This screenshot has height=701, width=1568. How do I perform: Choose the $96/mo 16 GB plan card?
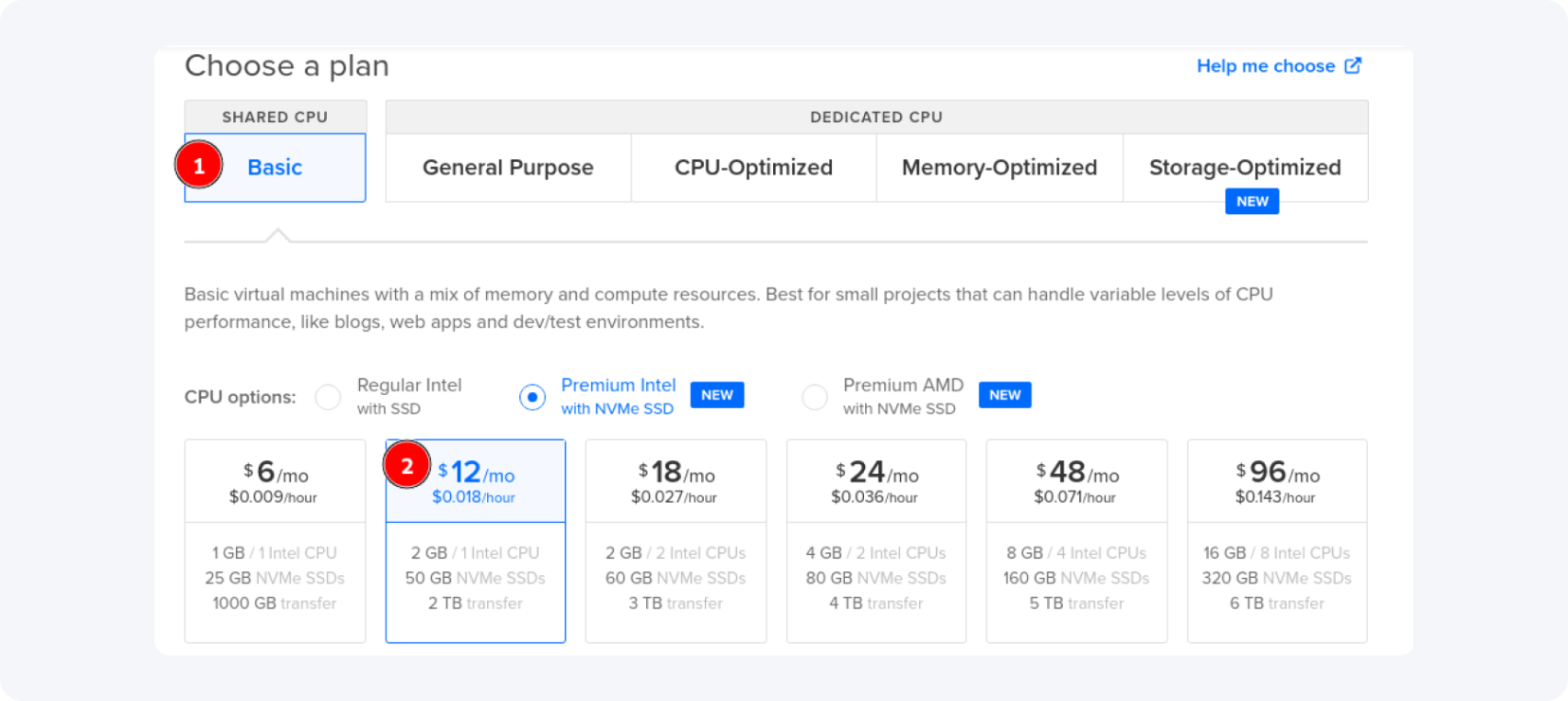1276,540
